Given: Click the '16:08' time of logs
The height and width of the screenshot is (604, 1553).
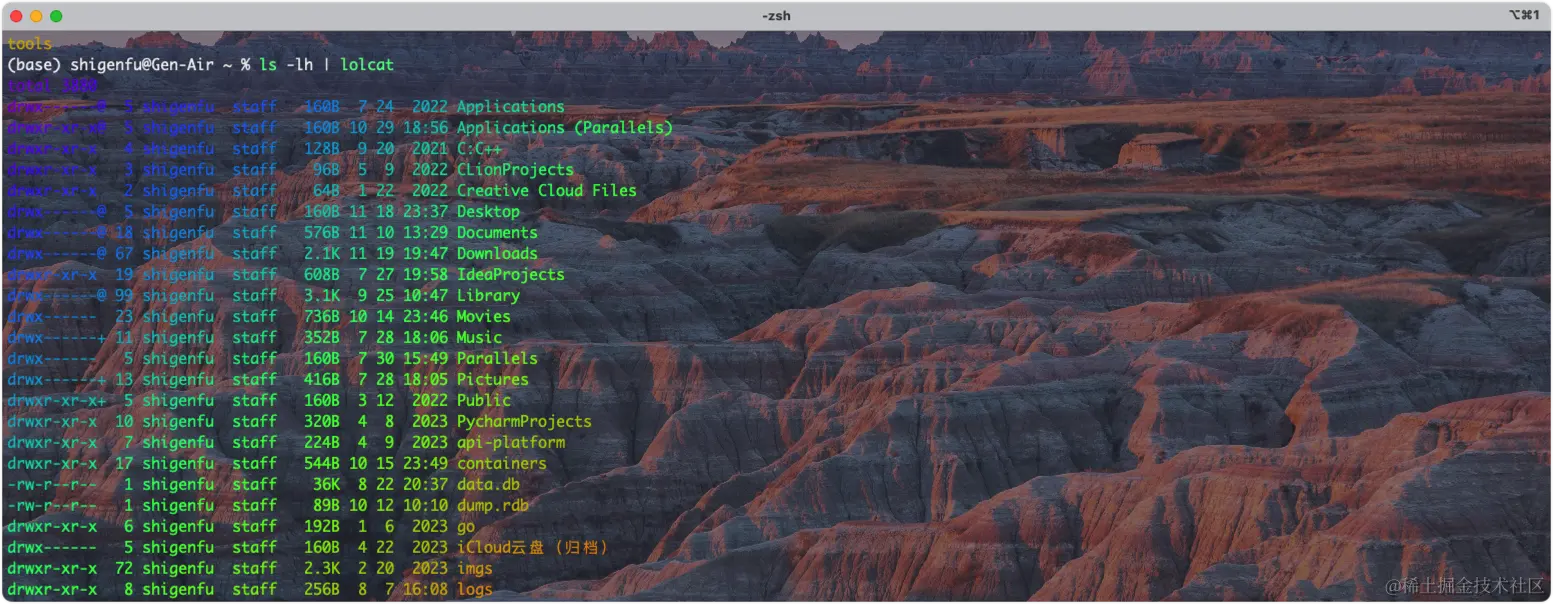Looking at the screenshot, I should point(425,590).
